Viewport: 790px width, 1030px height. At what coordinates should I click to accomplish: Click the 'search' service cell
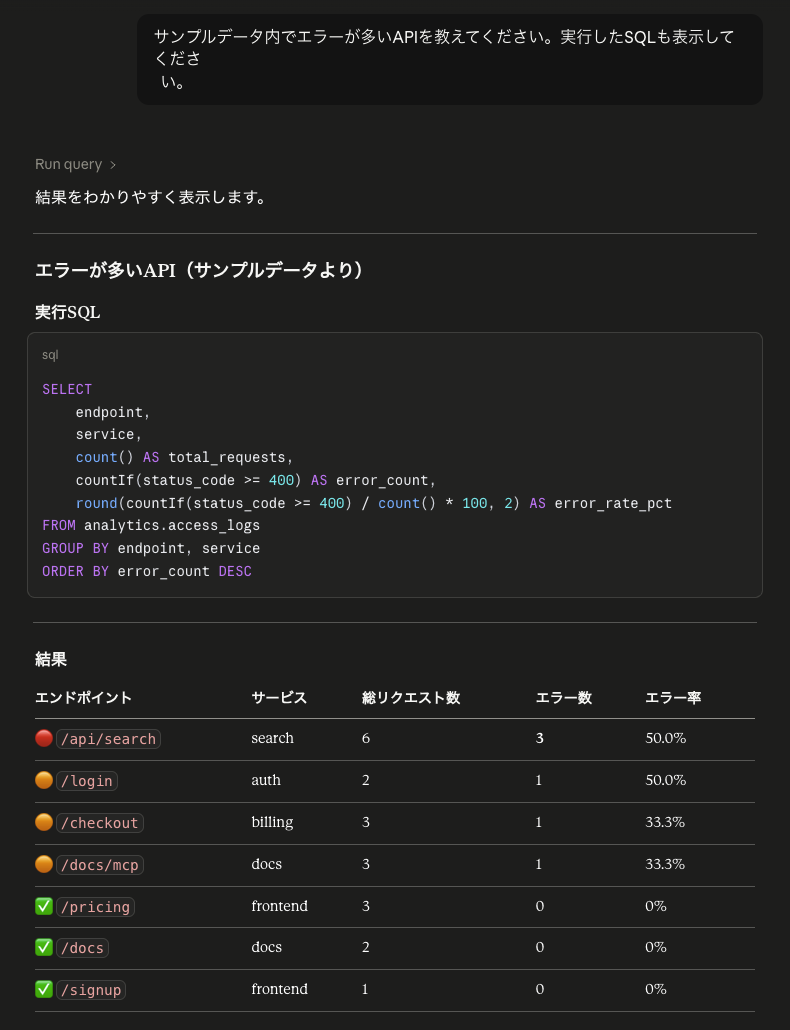[x=273, y=738]
